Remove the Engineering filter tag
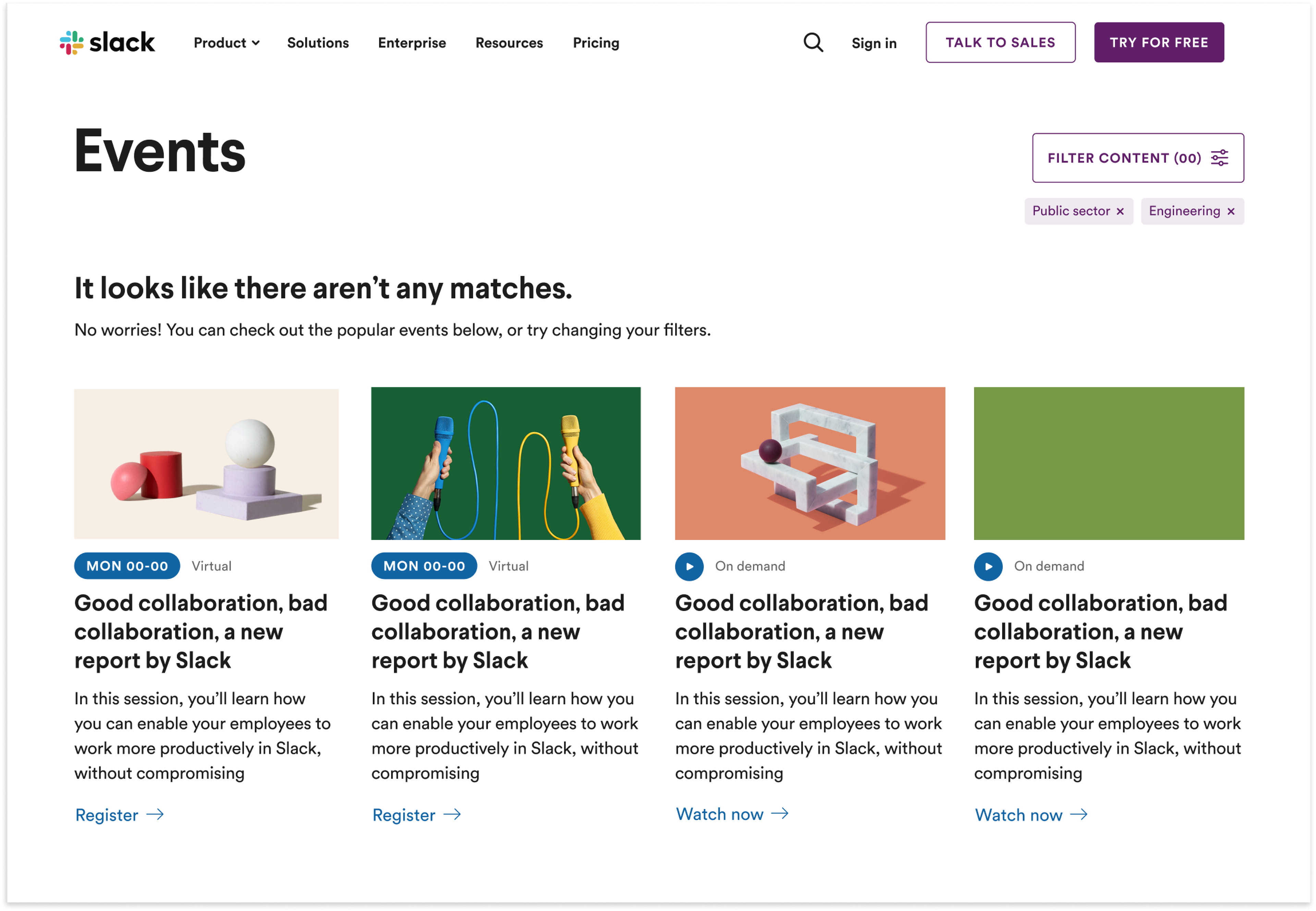The width and height of the screenshot is (1316, 911). (x=1231, y=212)
